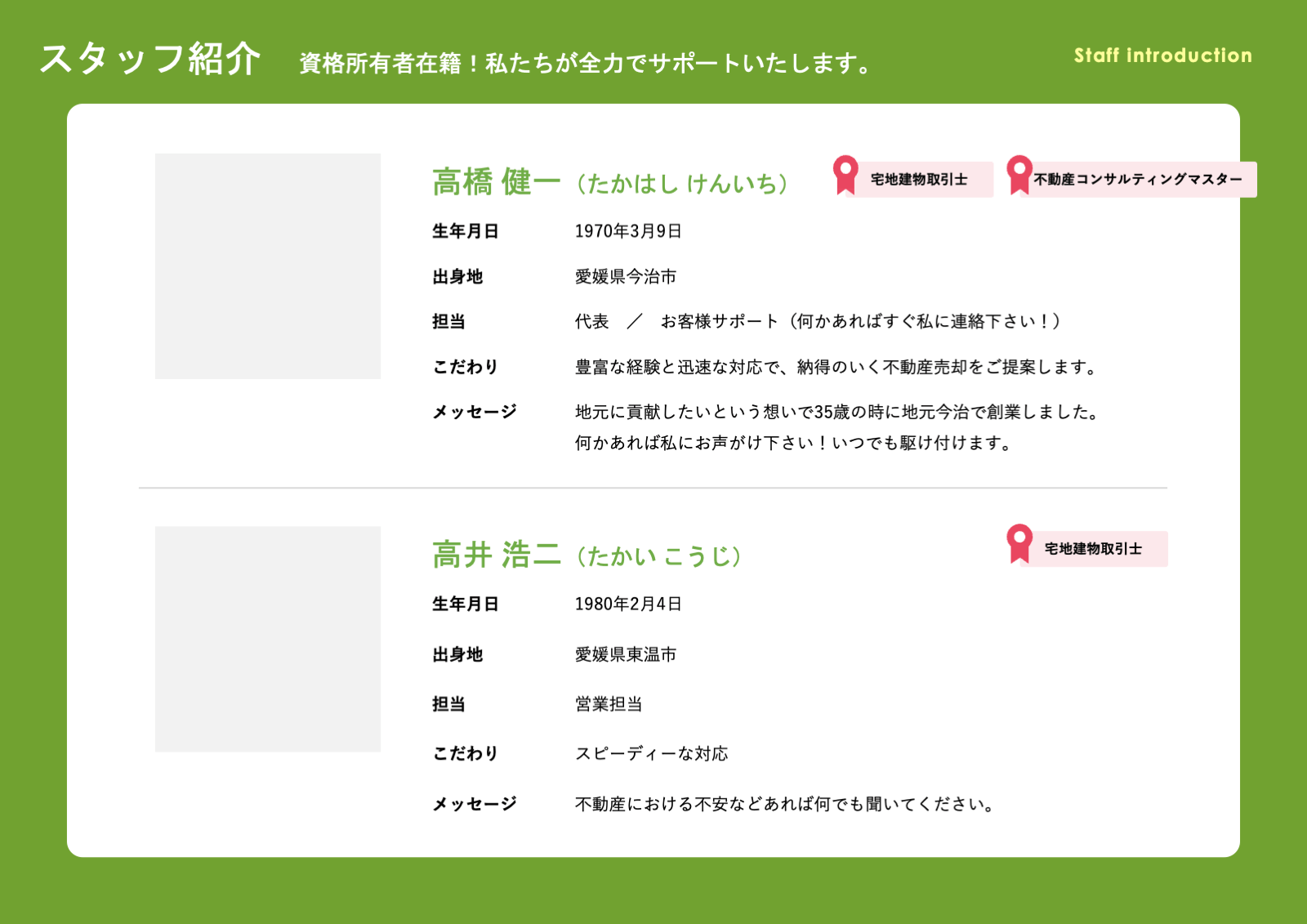
Task: Click the スピーディーな対応 text
Action: (651, 753)
